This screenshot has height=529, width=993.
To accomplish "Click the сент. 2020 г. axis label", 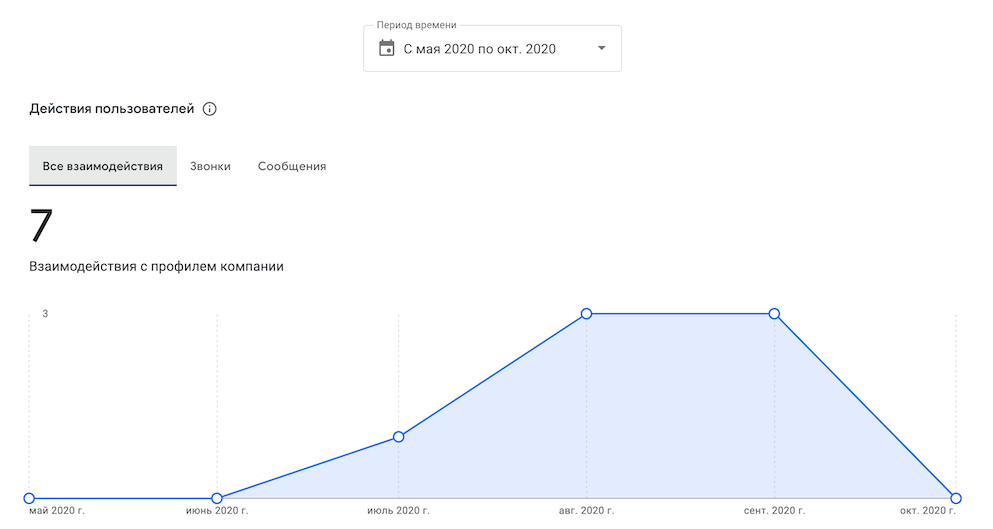I will [774, 511].
